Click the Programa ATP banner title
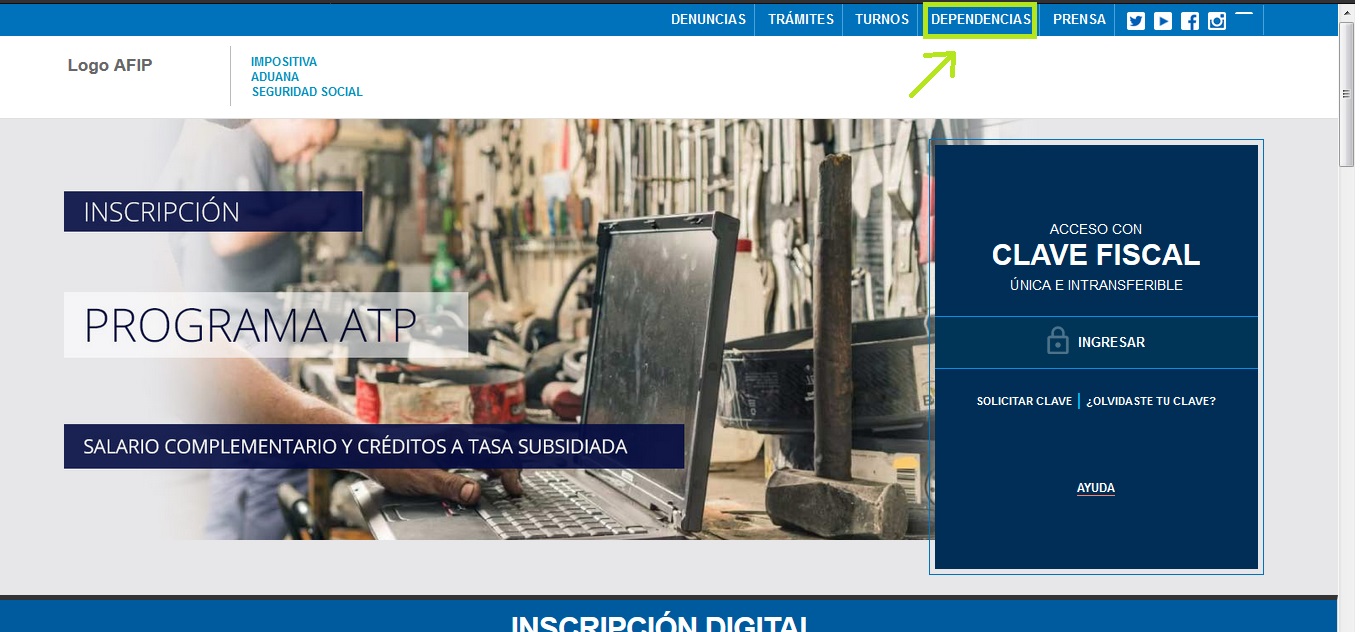 click(x=251, y=326)
